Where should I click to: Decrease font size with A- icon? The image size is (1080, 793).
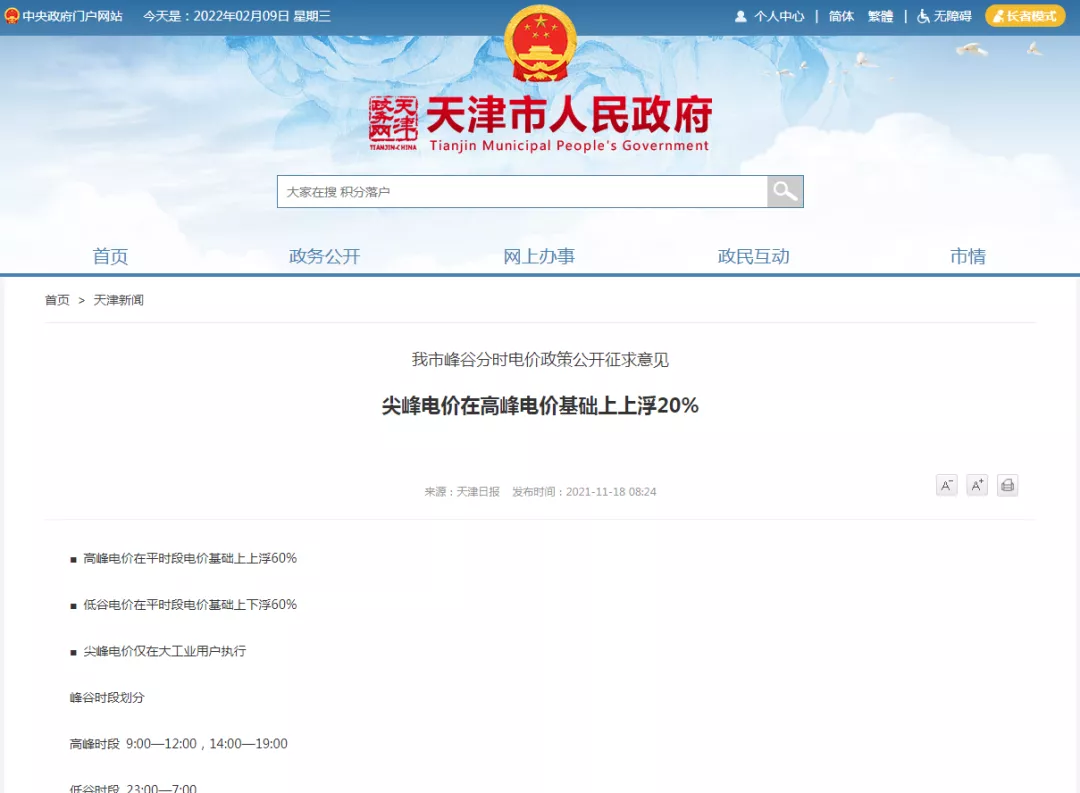946,485
